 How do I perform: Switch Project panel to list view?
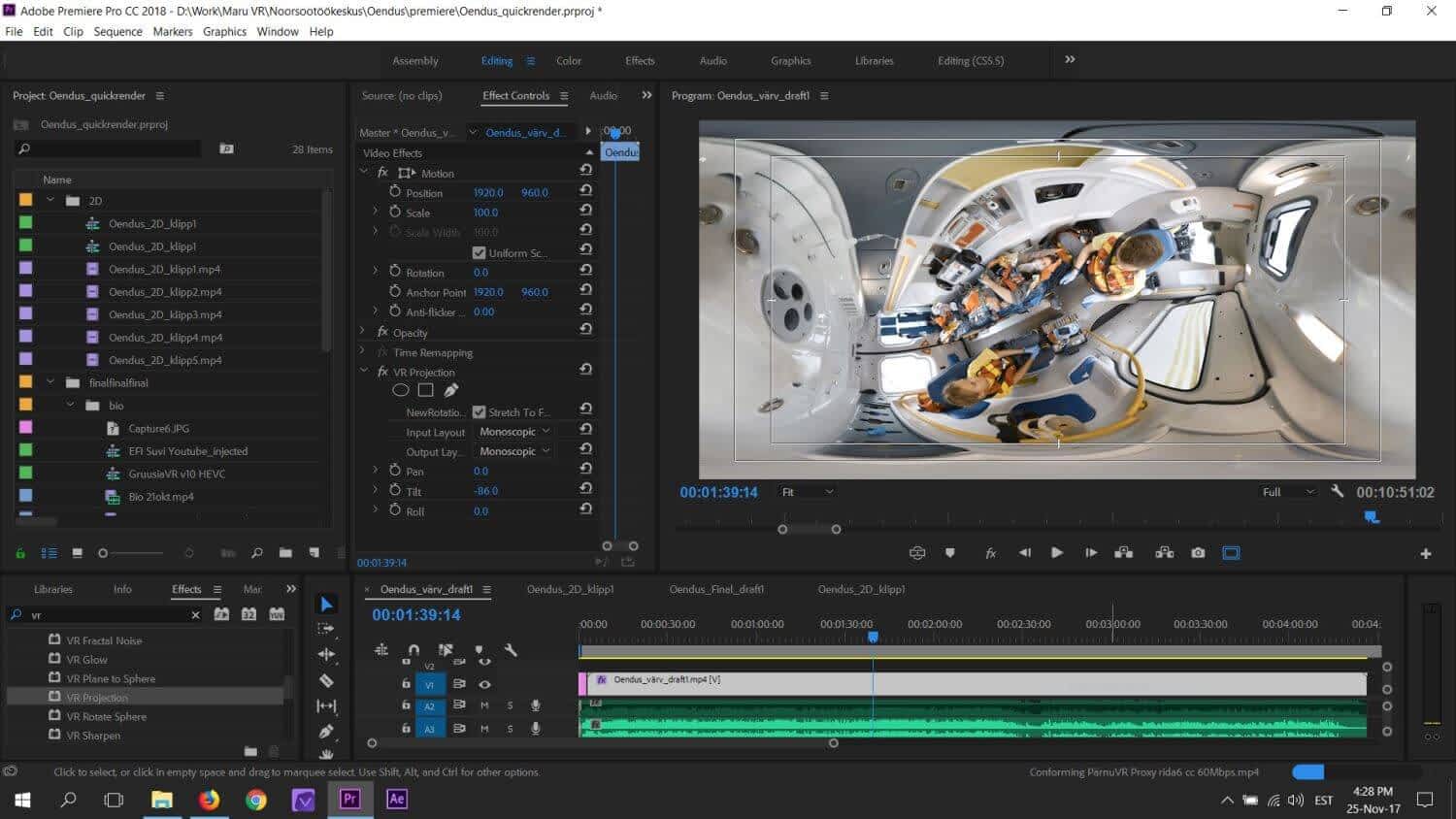pyautogui.click(x=49, y=553)
